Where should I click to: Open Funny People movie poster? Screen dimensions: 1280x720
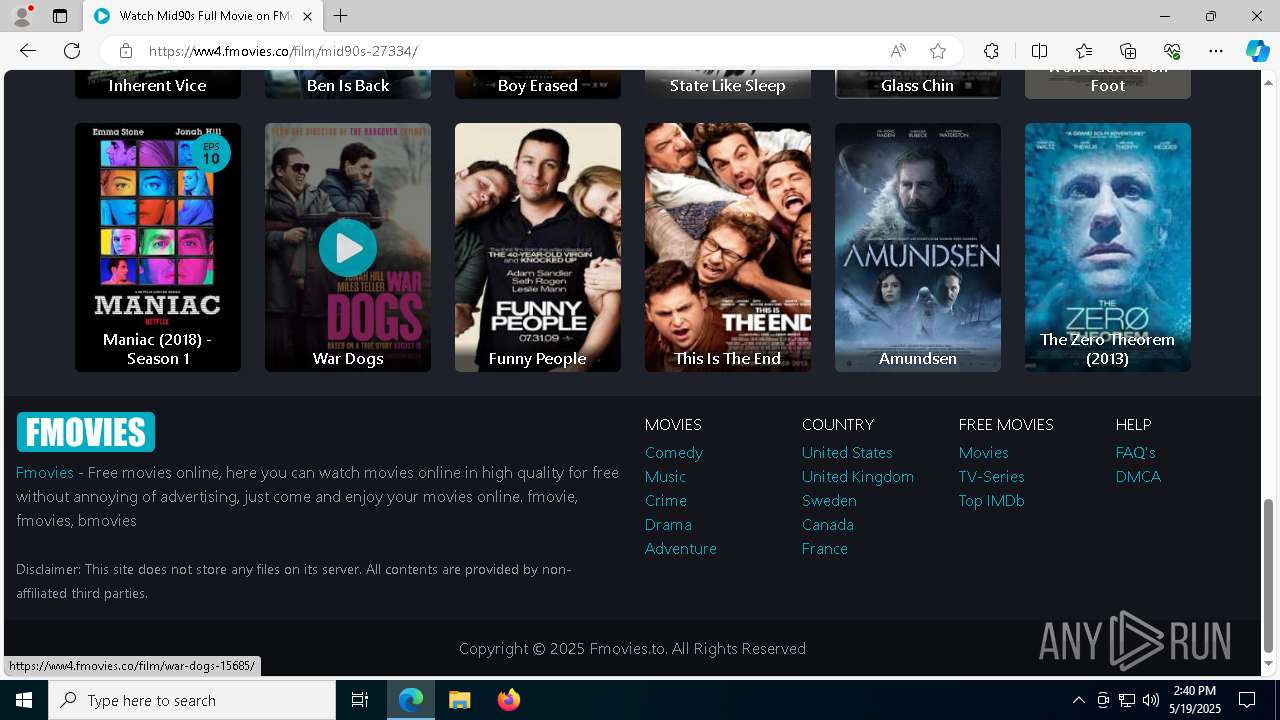pos(538,247)
